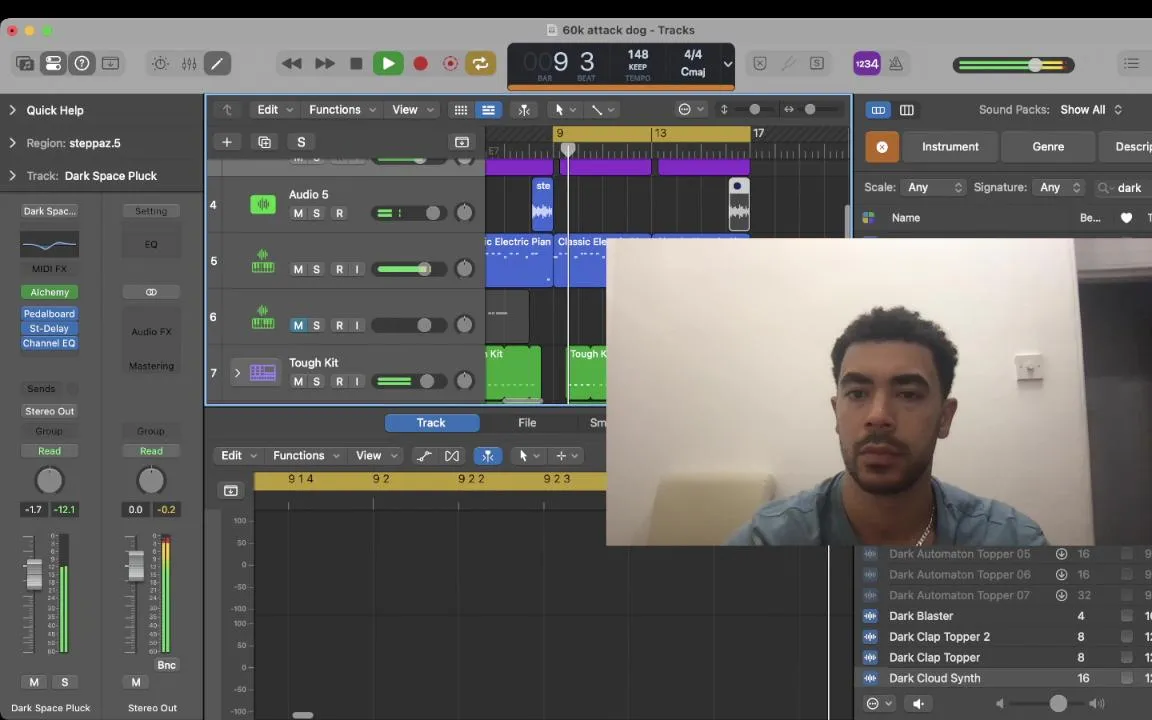
Task: Open the Scale Any dropdown
Action: (934, 187)
